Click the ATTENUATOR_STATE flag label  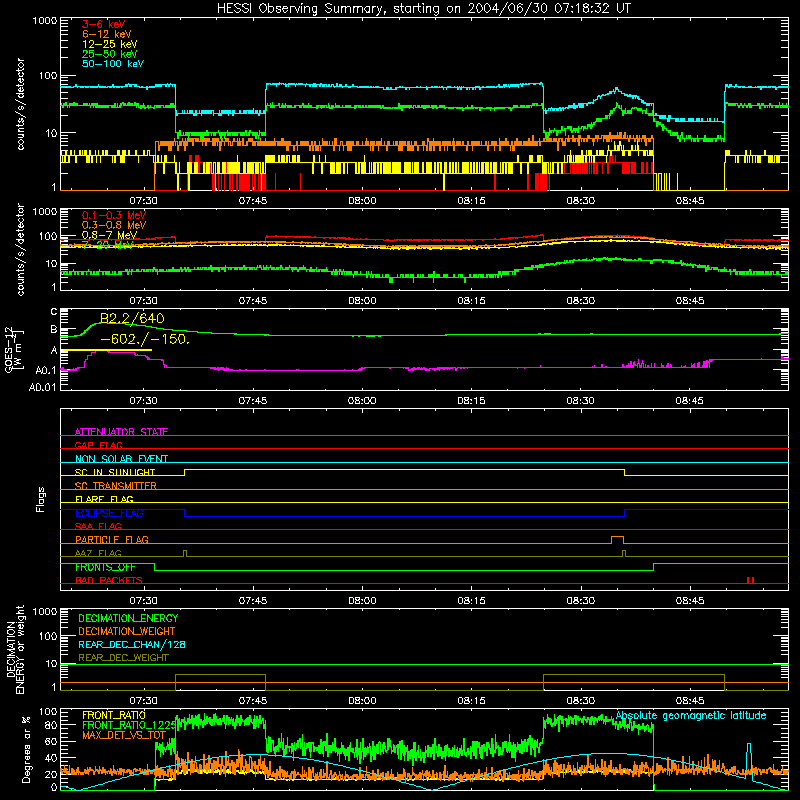[121, 432]
